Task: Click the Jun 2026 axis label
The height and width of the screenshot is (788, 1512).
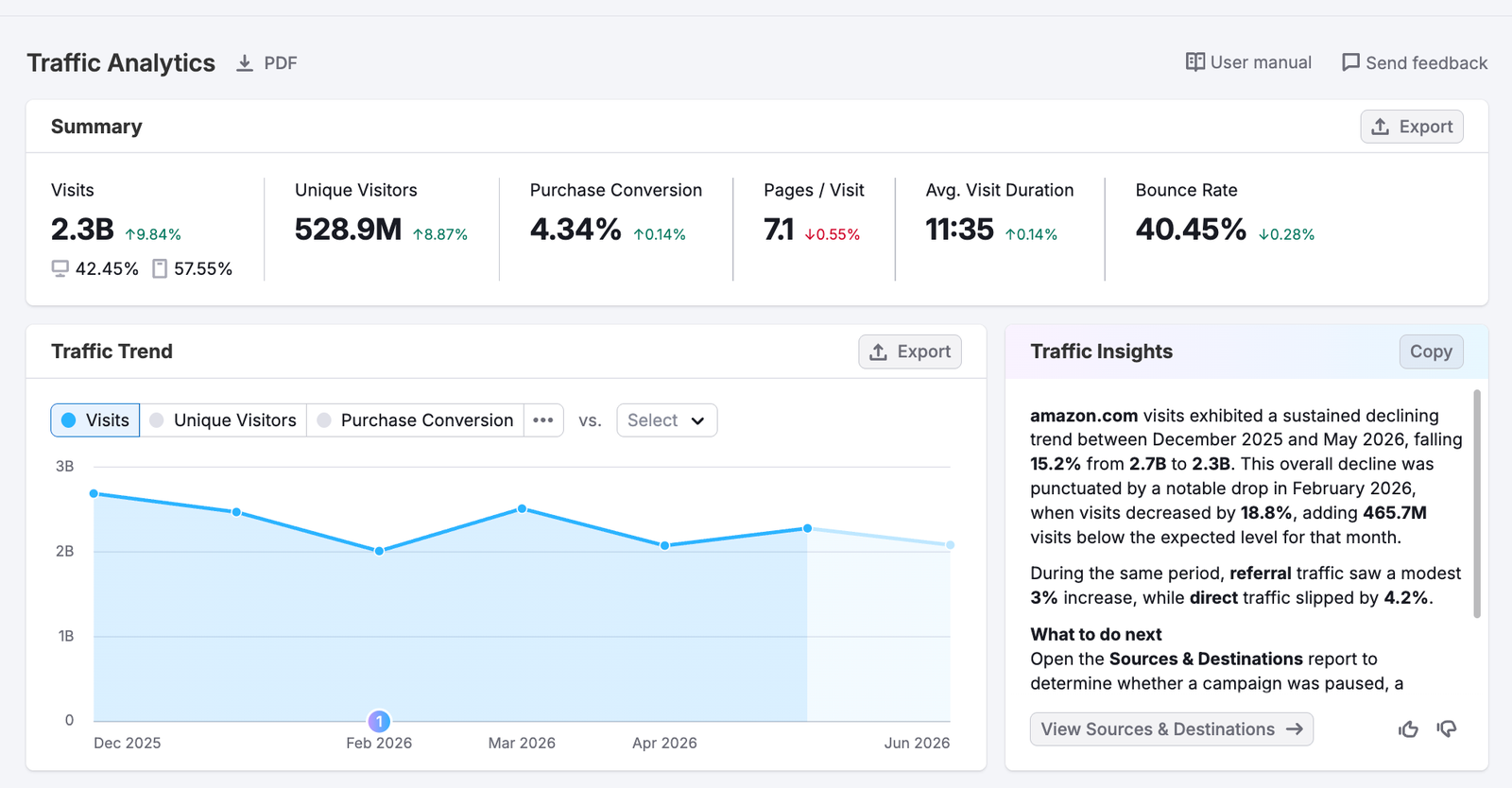Action: click(x=917, y=744)
